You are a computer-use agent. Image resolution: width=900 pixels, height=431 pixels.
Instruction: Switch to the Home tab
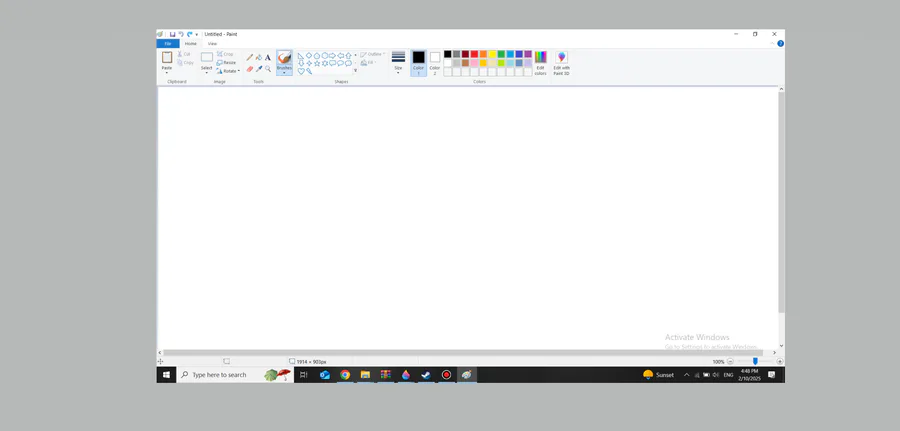pyautogui.click(x=191, y=44)
